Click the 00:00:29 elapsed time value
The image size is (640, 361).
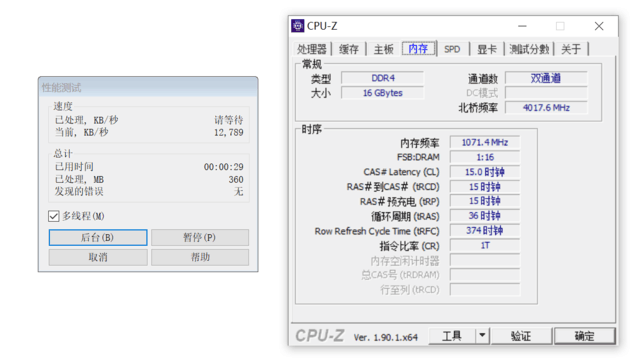click(x=224, y=167)
